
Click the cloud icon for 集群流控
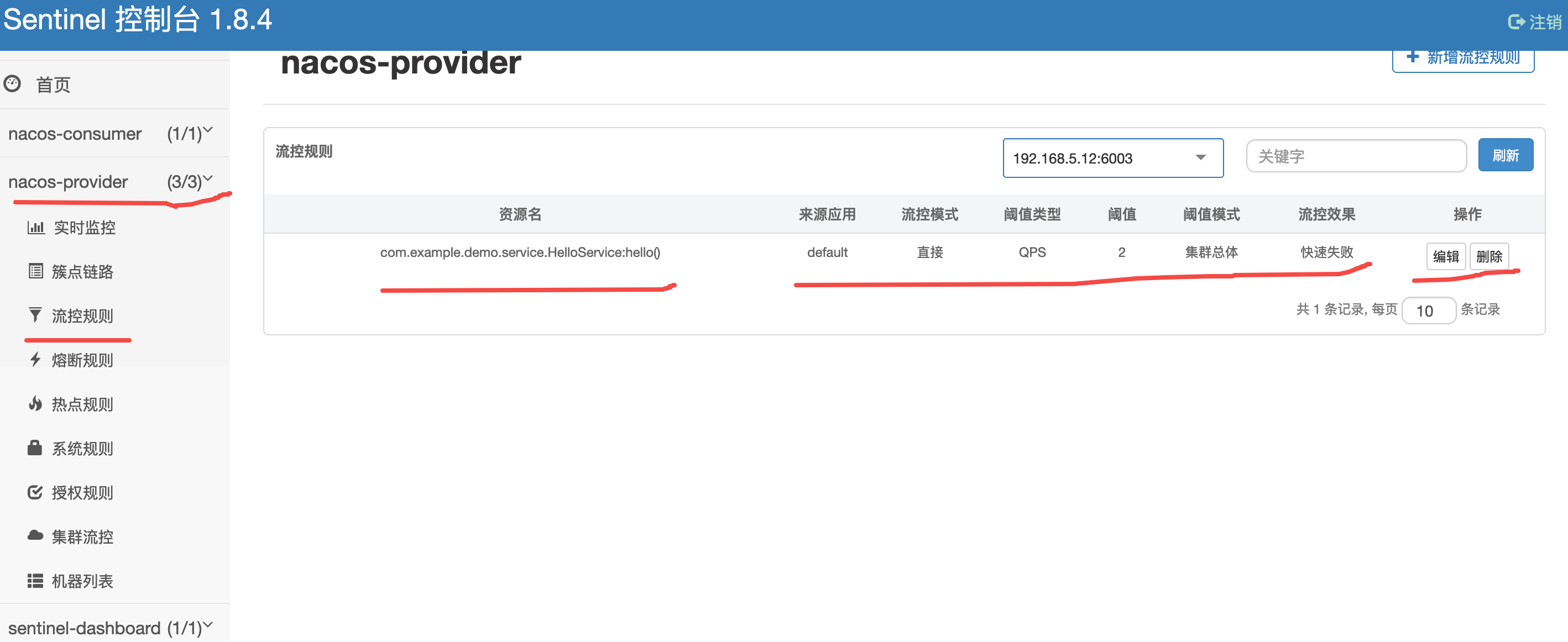point(35,536)
